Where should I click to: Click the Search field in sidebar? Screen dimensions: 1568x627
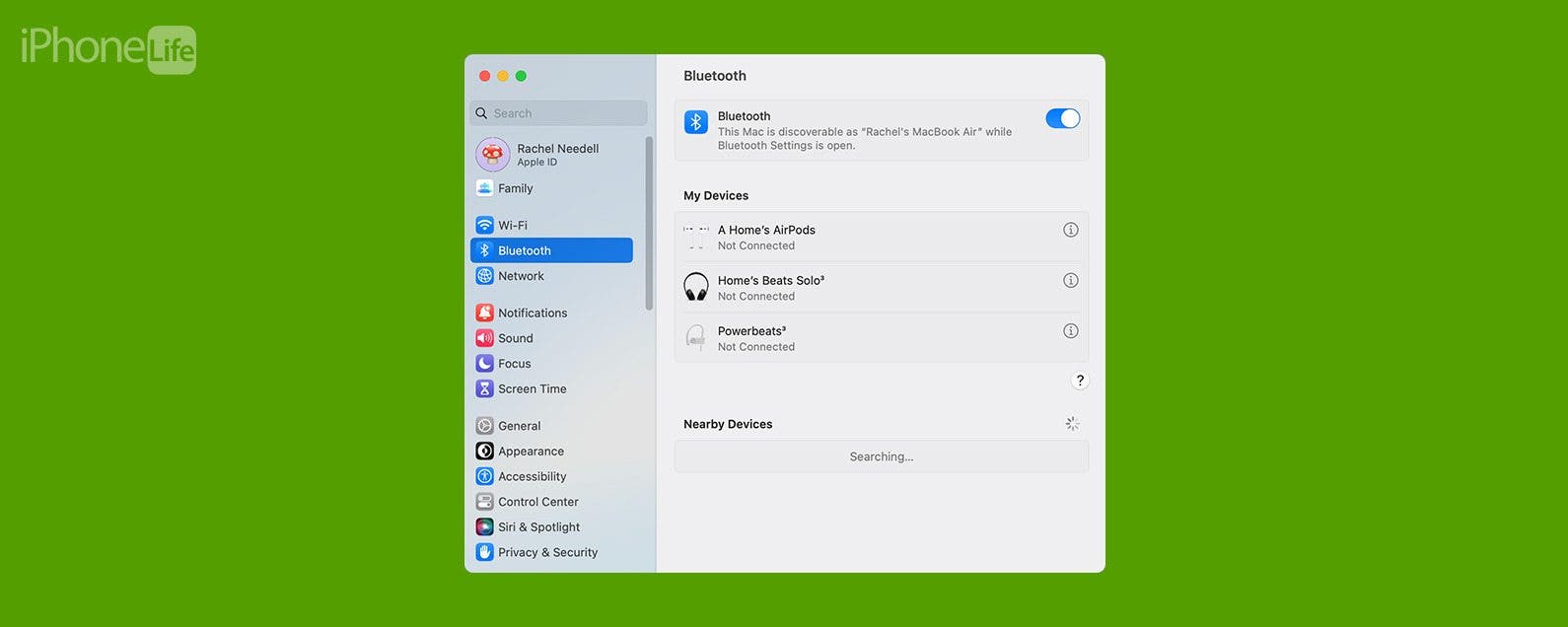click(x=559, y=113)
